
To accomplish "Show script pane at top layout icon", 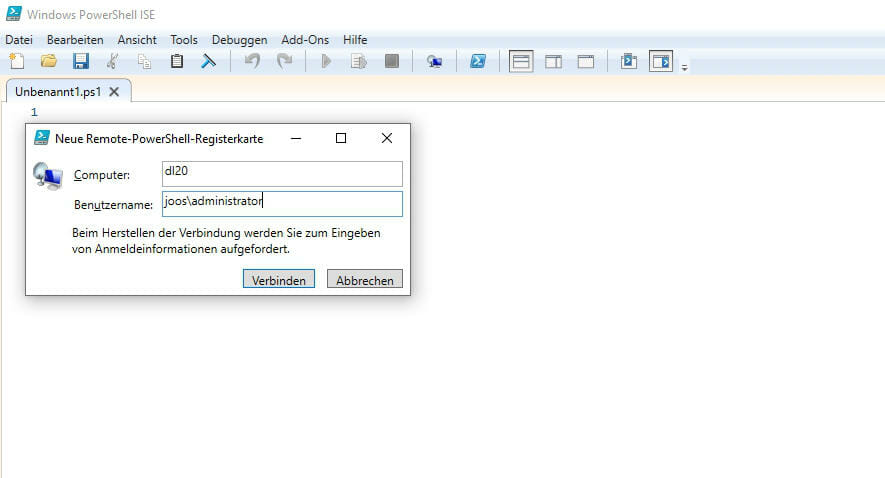I will (x=521, y=62).
